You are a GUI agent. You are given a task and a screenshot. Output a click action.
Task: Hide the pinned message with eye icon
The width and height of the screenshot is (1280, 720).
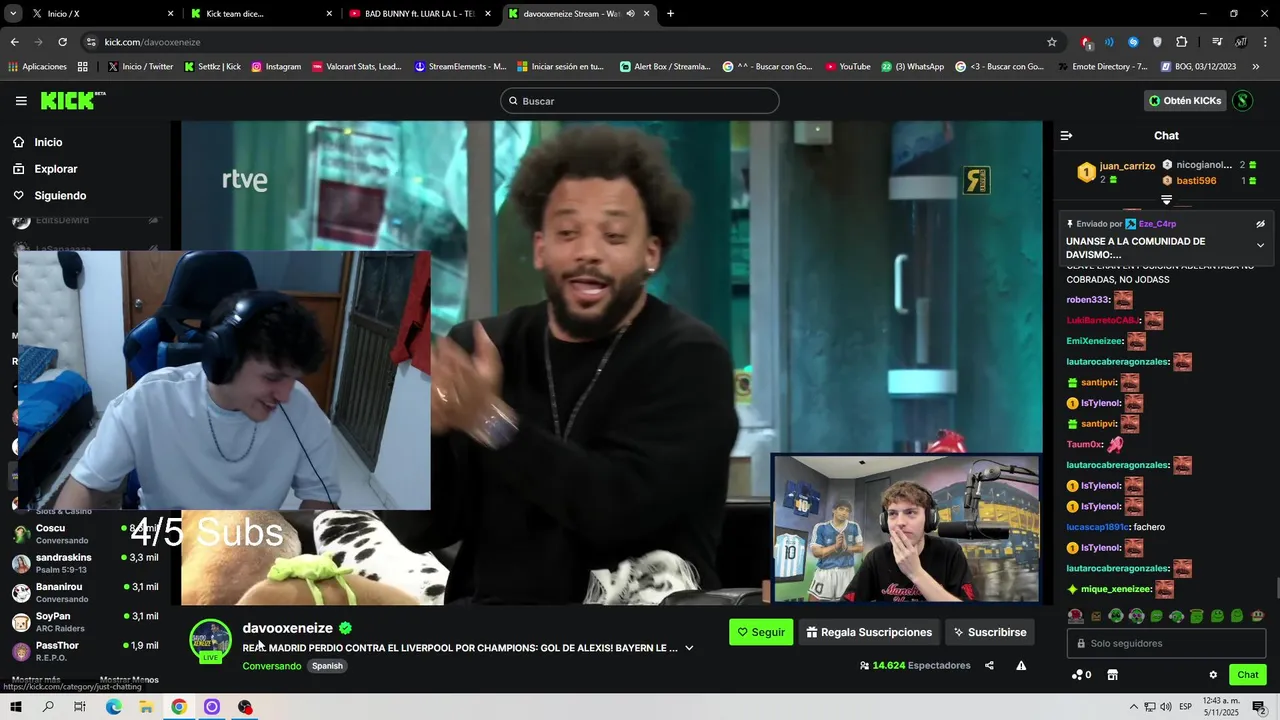tap(1260, 224)
